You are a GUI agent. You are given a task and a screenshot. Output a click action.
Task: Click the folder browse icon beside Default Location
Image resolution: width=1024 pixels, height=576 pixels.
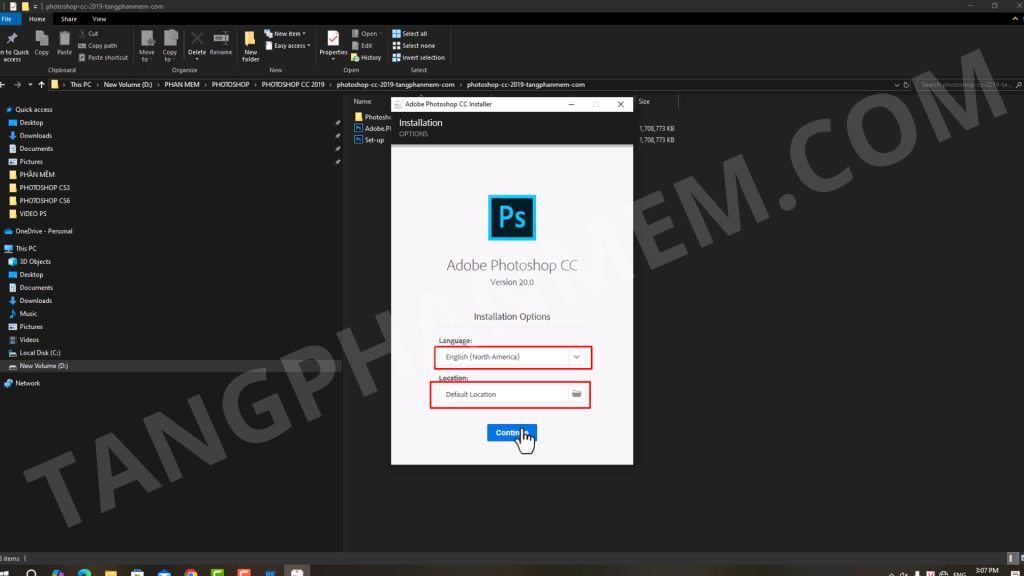click(577, 394)
